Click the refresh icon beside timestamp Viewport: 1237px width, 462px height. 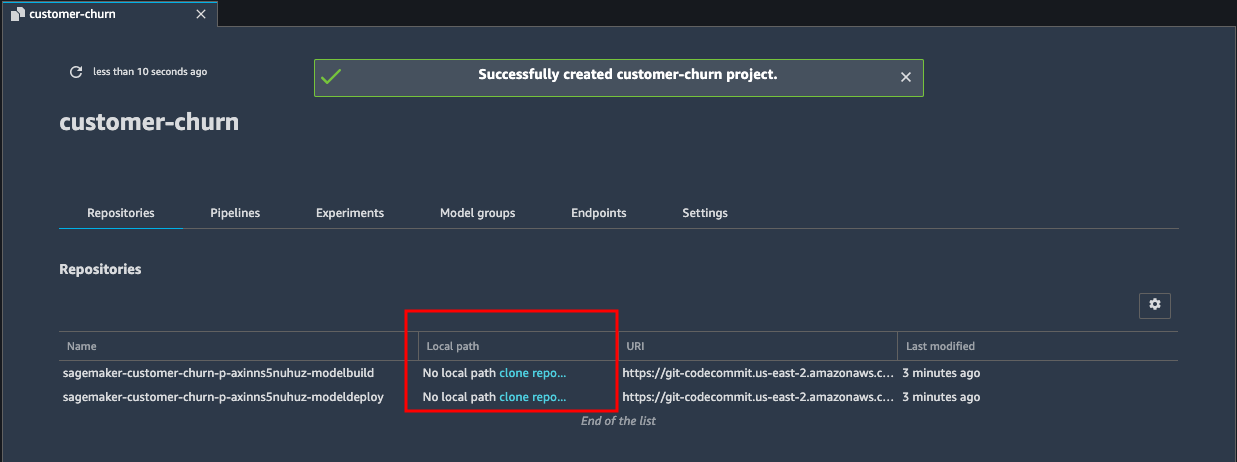pos(75,72)
